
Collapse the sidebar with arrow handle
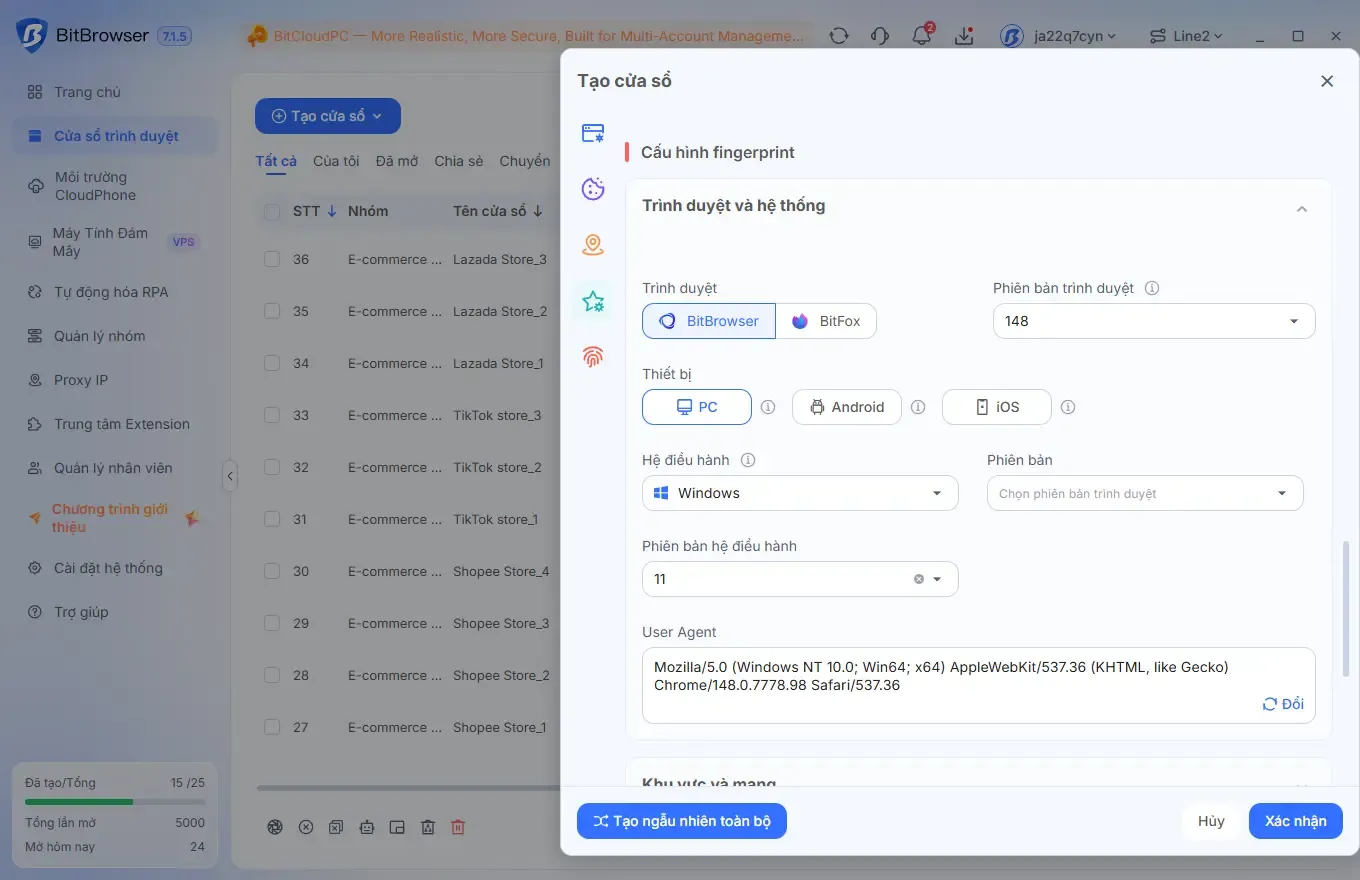coord(230,476)
